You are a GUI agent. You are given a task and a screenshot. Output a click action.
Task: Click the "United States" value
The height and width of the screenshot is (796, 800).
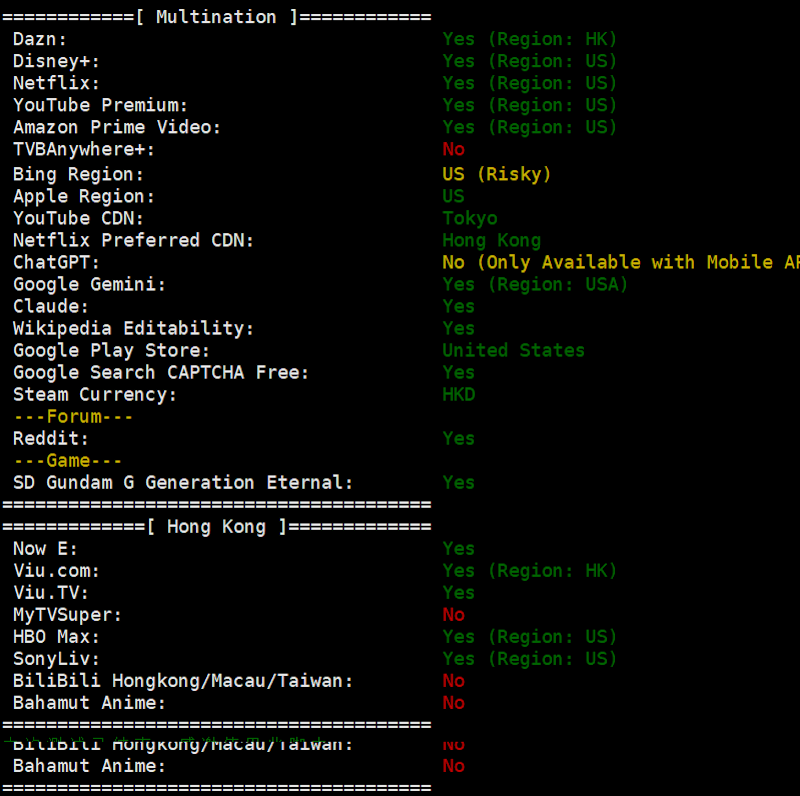(x=513, y=351)
